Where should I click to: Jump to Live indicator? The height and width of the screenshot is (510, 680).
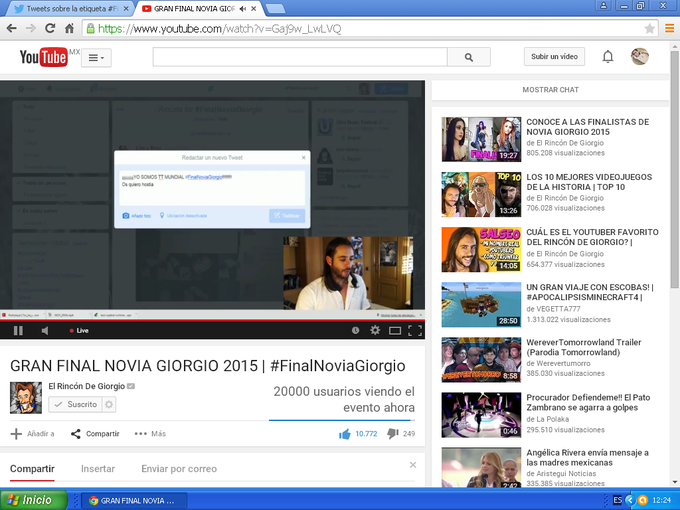click(x=79, y=330)
